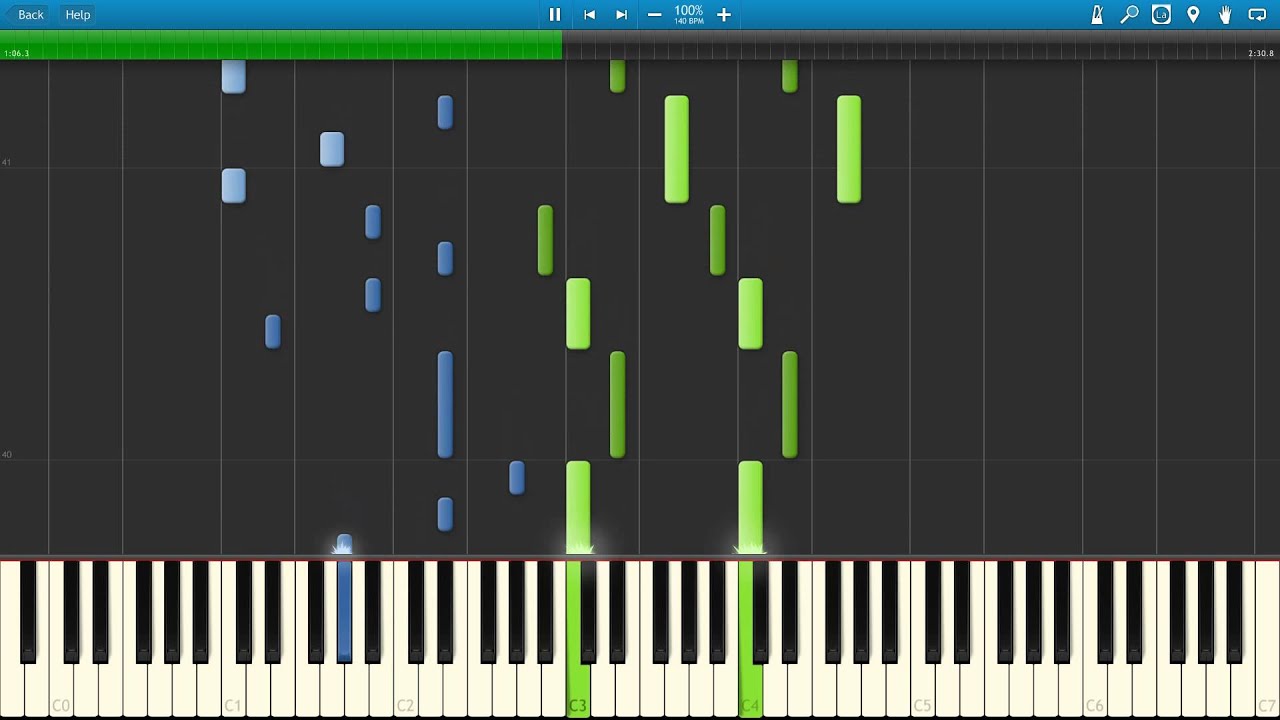
Task: Seek in the green song progress bar
Action: pos(281,44)
